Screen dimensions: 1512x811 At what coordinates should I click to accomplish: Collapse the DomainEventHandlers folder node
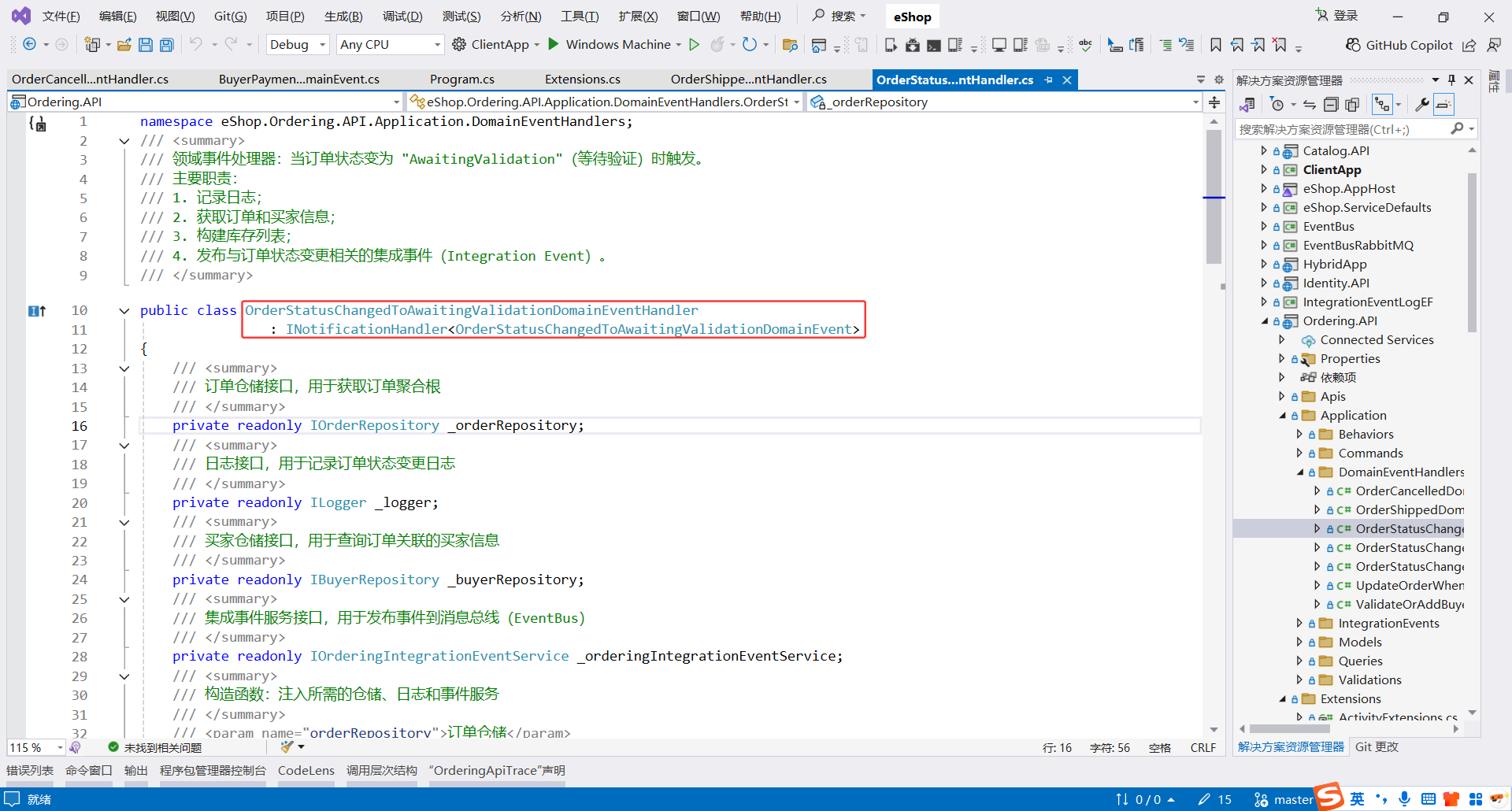pyautogui.click(x=1300, y=472)
